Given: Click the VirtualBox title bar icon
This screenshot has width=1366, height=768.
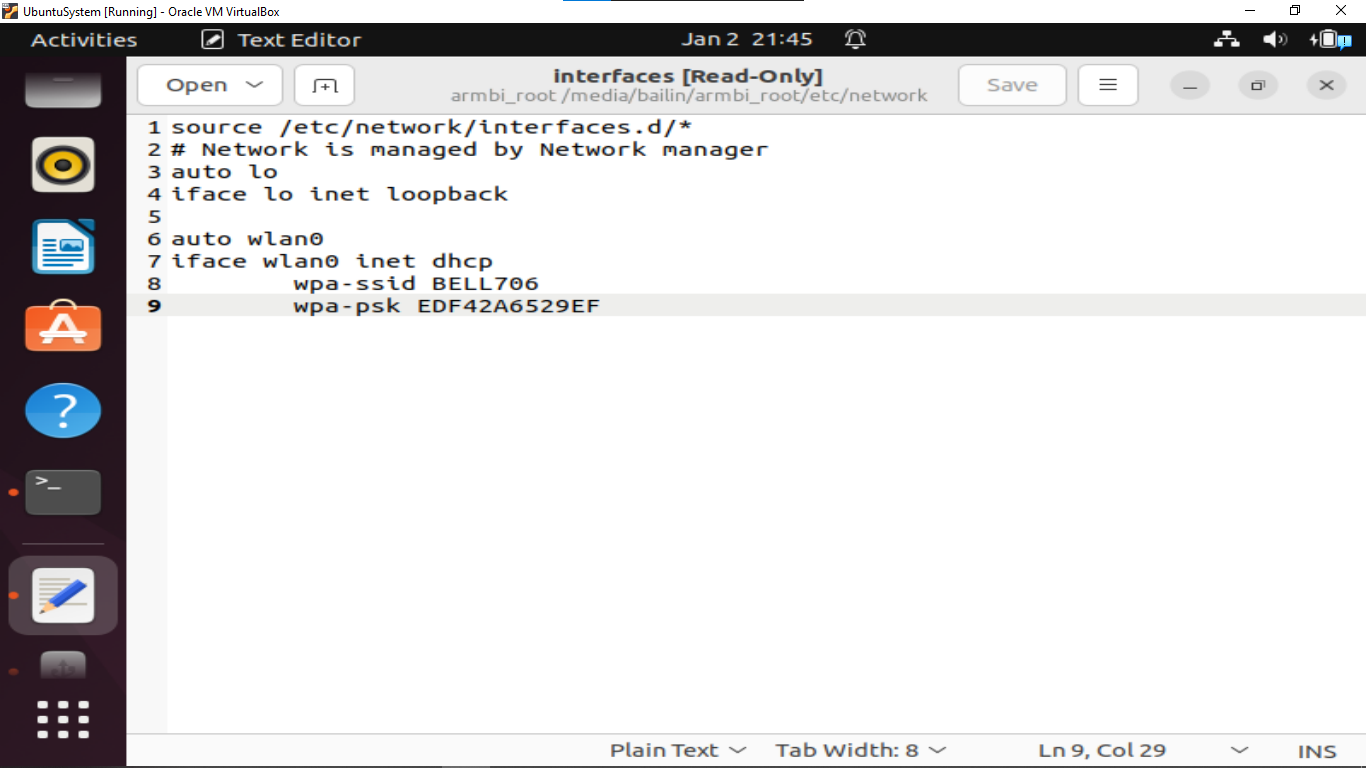Looking at the screenshot, I should 10,11.
